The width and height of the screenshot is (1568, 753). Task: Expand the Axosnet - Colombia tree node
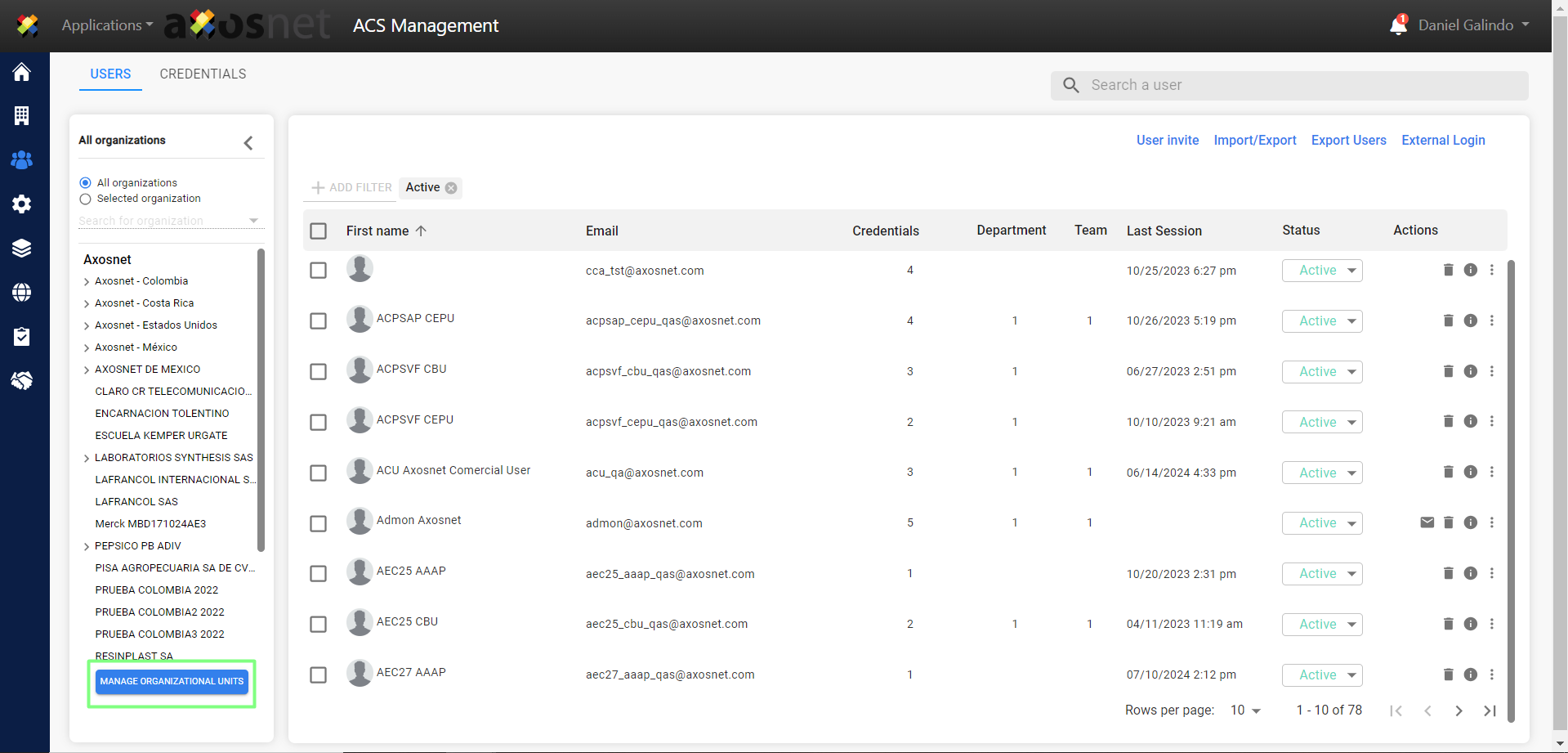pos(87,281)
